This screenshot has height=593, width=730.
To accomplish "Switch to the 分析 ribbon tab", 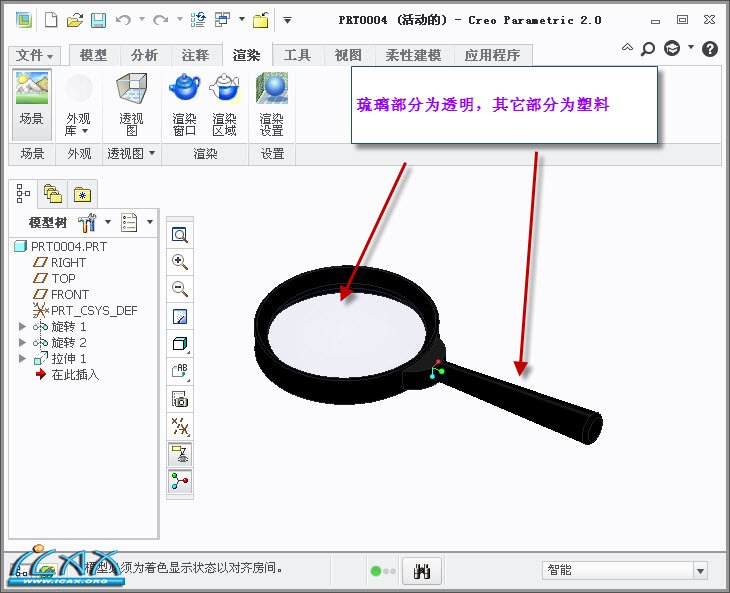I will click(x=145, y=55).
